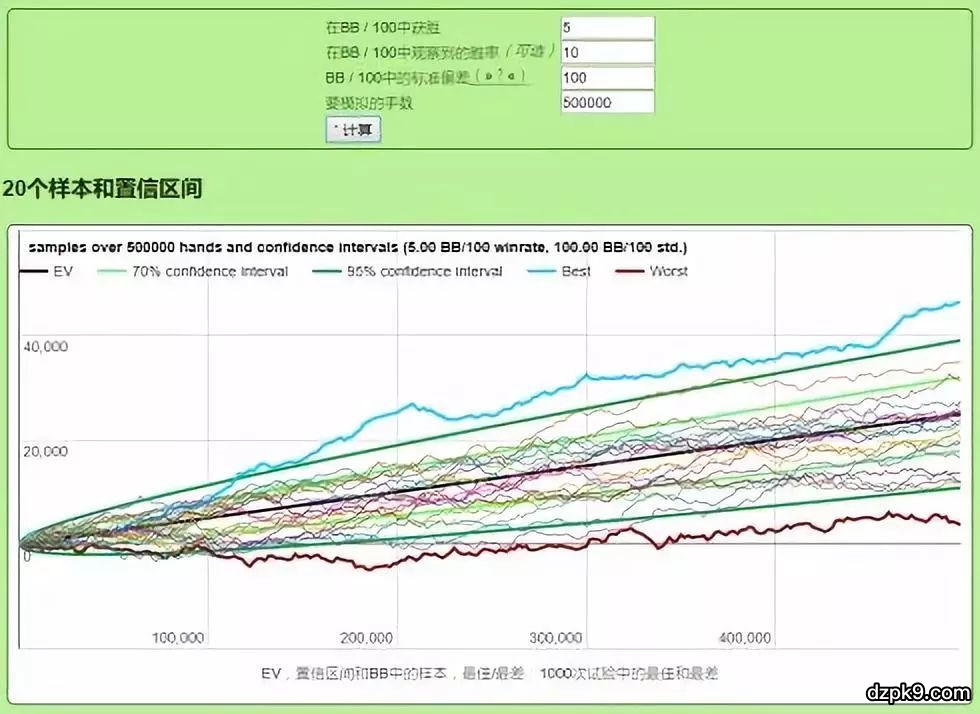This screenshot has width=980, height=714.
Task: Open the parenthesized link beside observed win rate label
Action: point(520,52)
